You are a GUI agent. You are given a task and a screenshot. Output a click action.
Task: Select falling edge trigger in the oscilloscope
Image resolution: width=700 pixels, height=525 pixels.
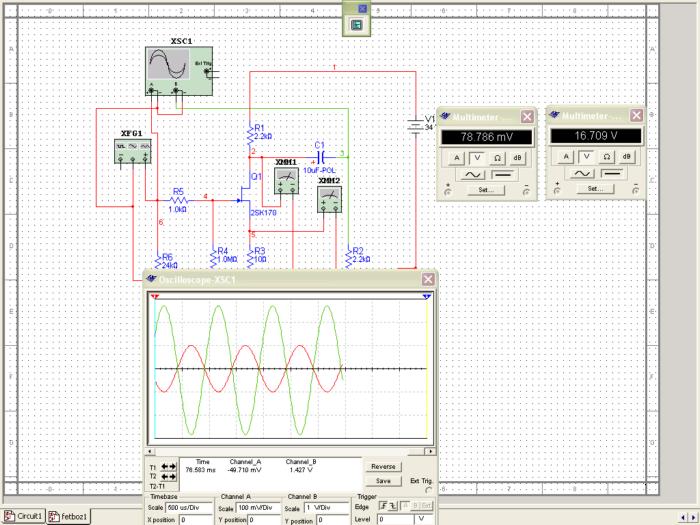[x=392, y=506]
